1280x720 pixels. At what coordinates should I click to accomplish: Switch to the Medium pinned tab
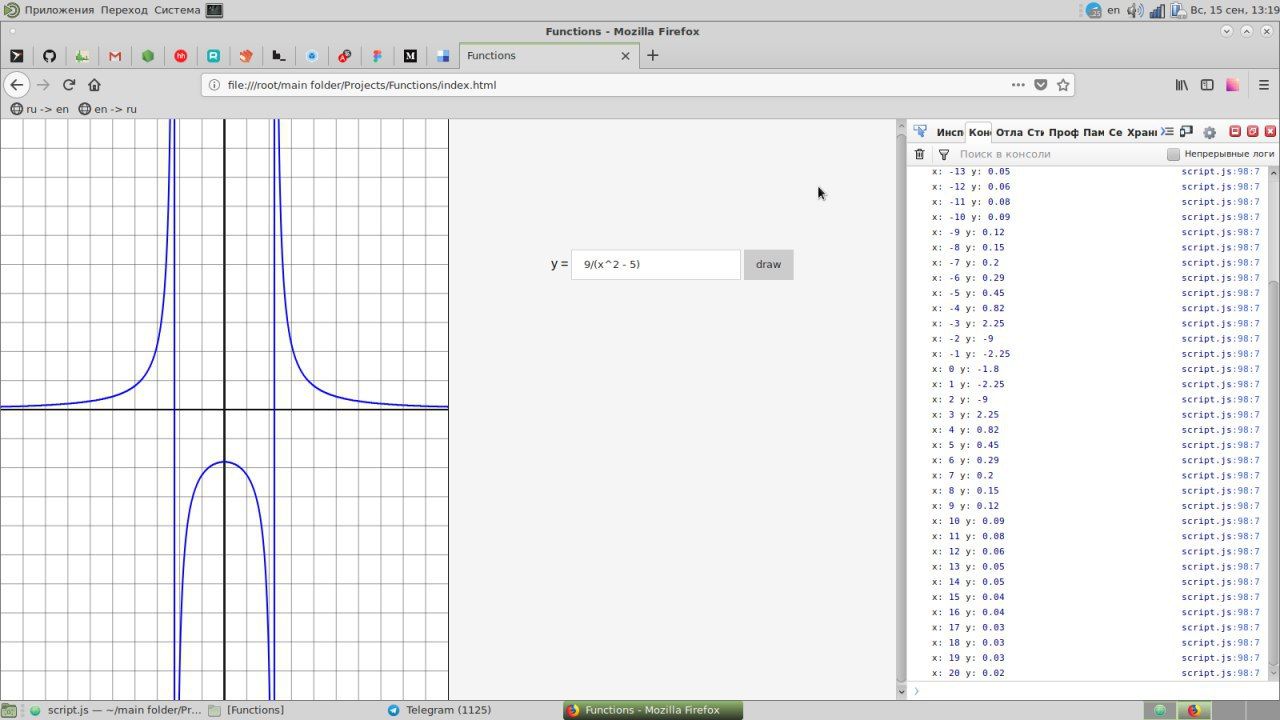click(x=410, y=56)
